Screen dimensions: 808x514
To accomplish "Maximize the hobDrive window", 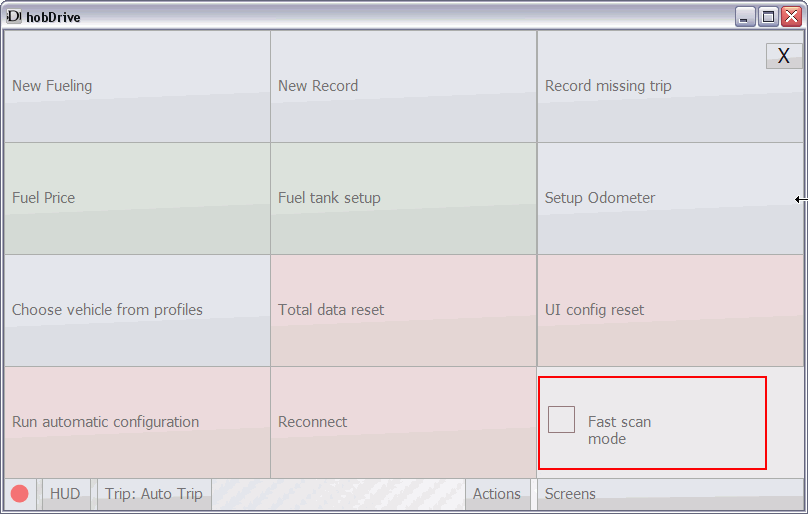I will [768, 16].
